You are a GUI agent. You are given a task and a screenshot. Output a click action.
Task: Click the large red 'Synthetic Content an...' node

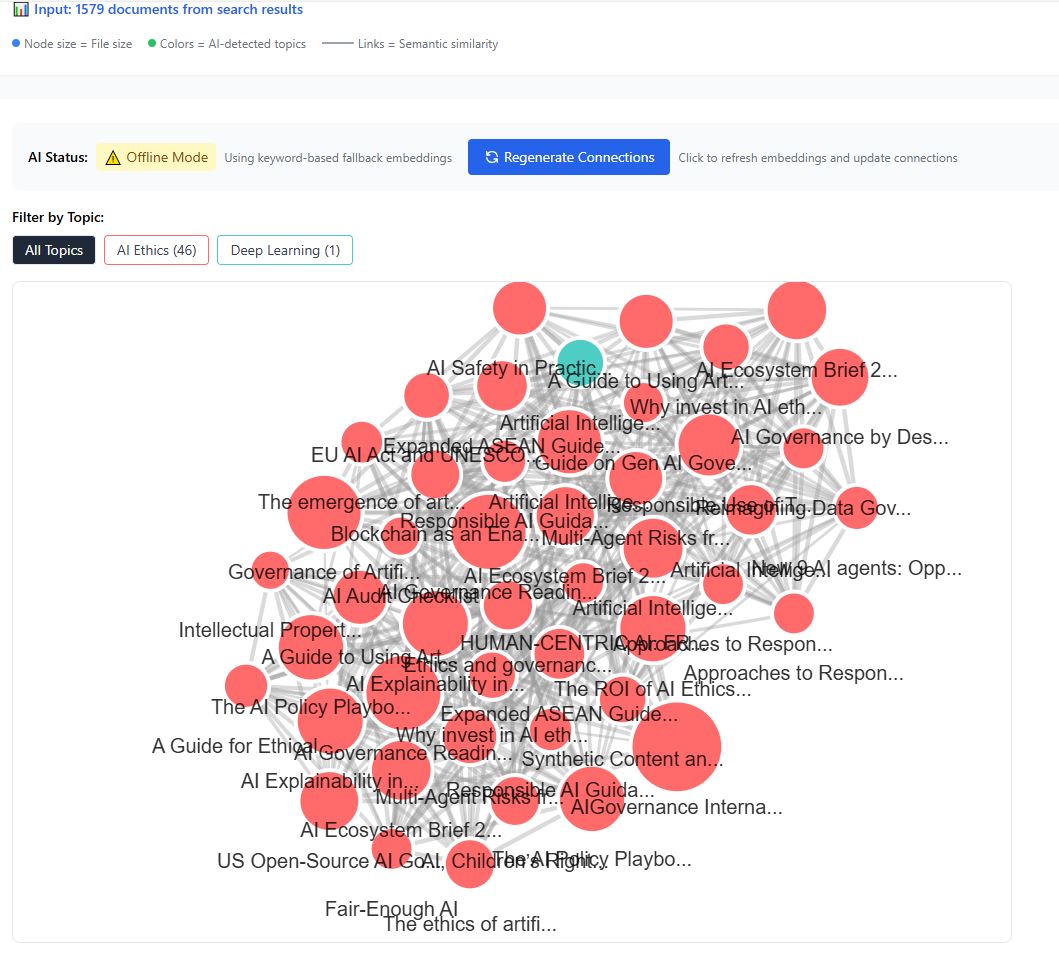[x=677, y=746]
